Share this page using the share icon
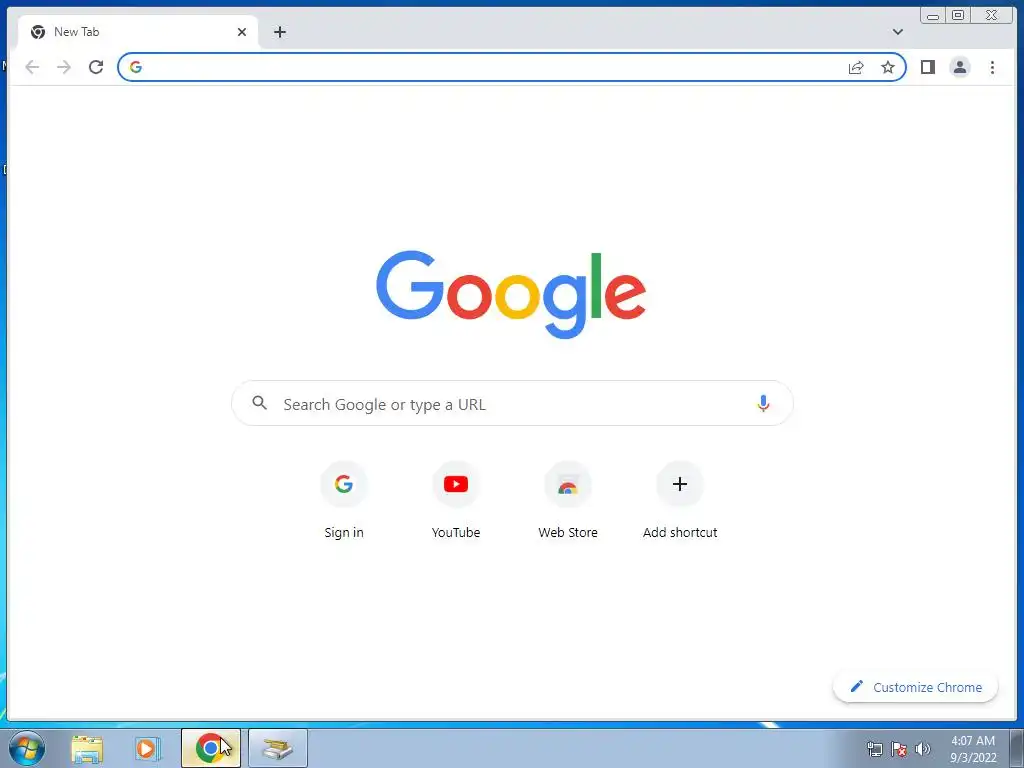The width and height of the screenshot is (1024, 768). (856, 67)
